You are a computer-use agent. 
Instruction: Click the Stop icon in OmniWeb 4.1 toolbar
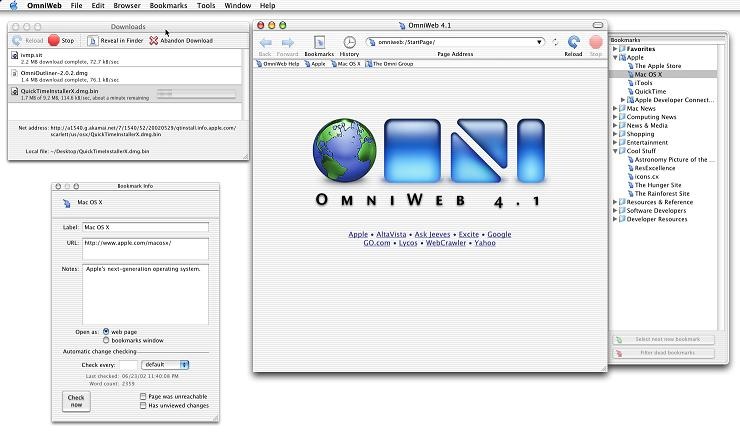coord(596,42)
